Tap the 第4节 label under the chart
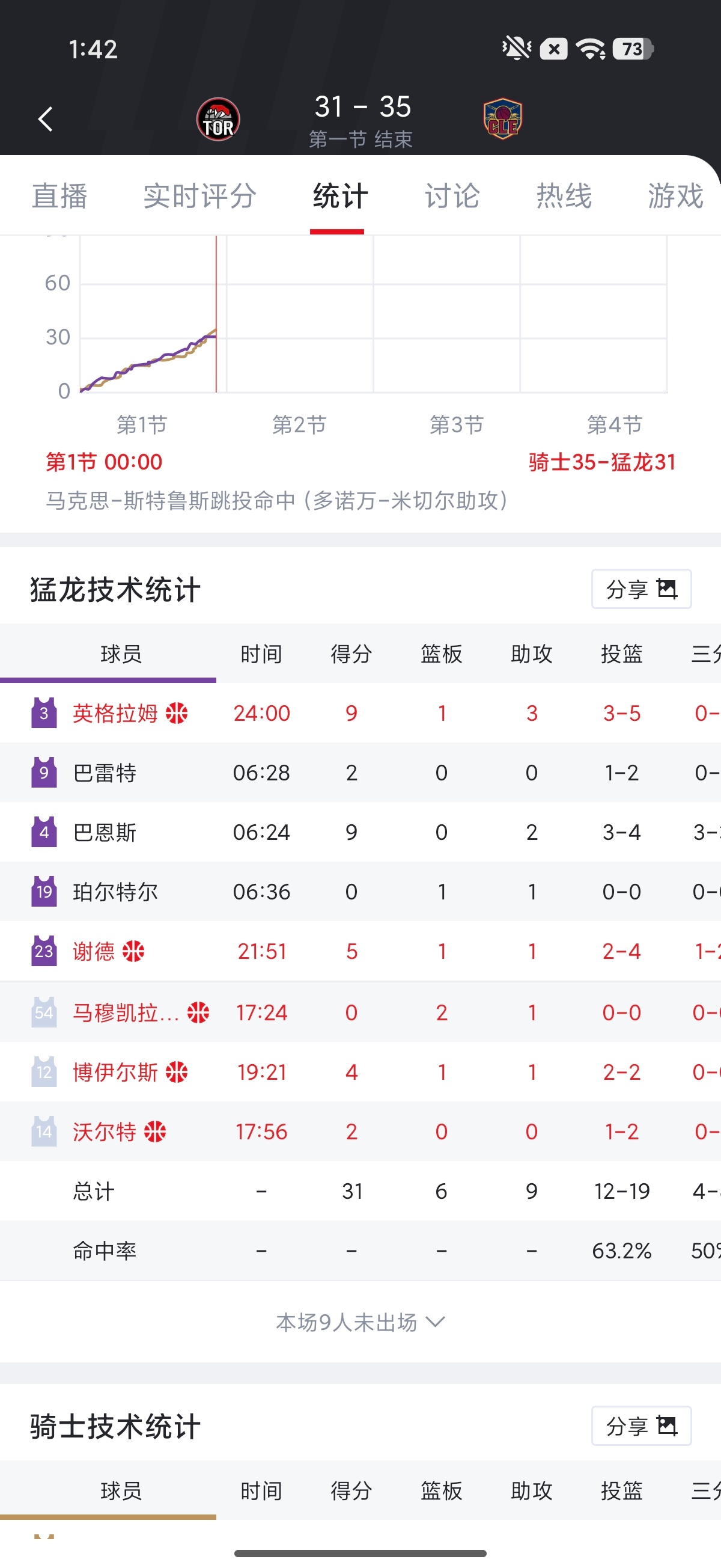Viewport: 721px width, 1568px height. [615, 424]
